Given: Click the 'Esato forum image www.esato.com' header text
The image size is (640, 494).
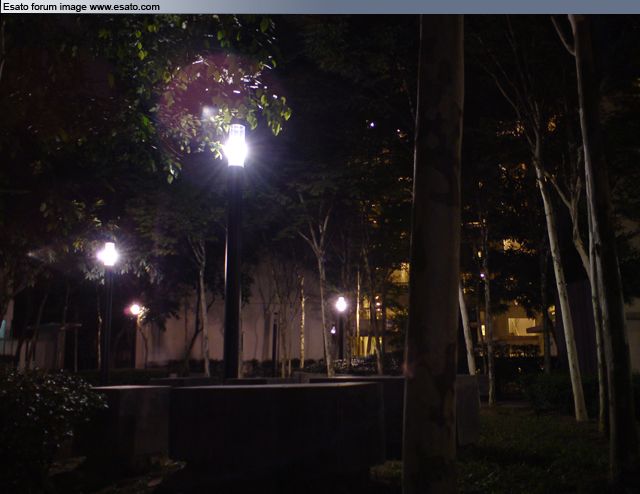Looking at the screenshot, I should pyautogui.click(x=81, y=7).
